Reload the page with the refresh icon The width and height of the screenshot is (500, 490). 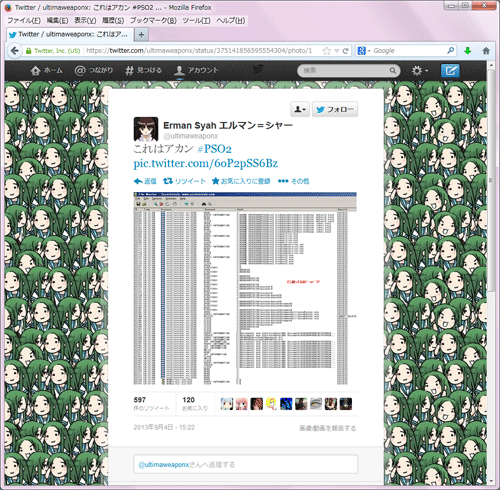[346, 51]
